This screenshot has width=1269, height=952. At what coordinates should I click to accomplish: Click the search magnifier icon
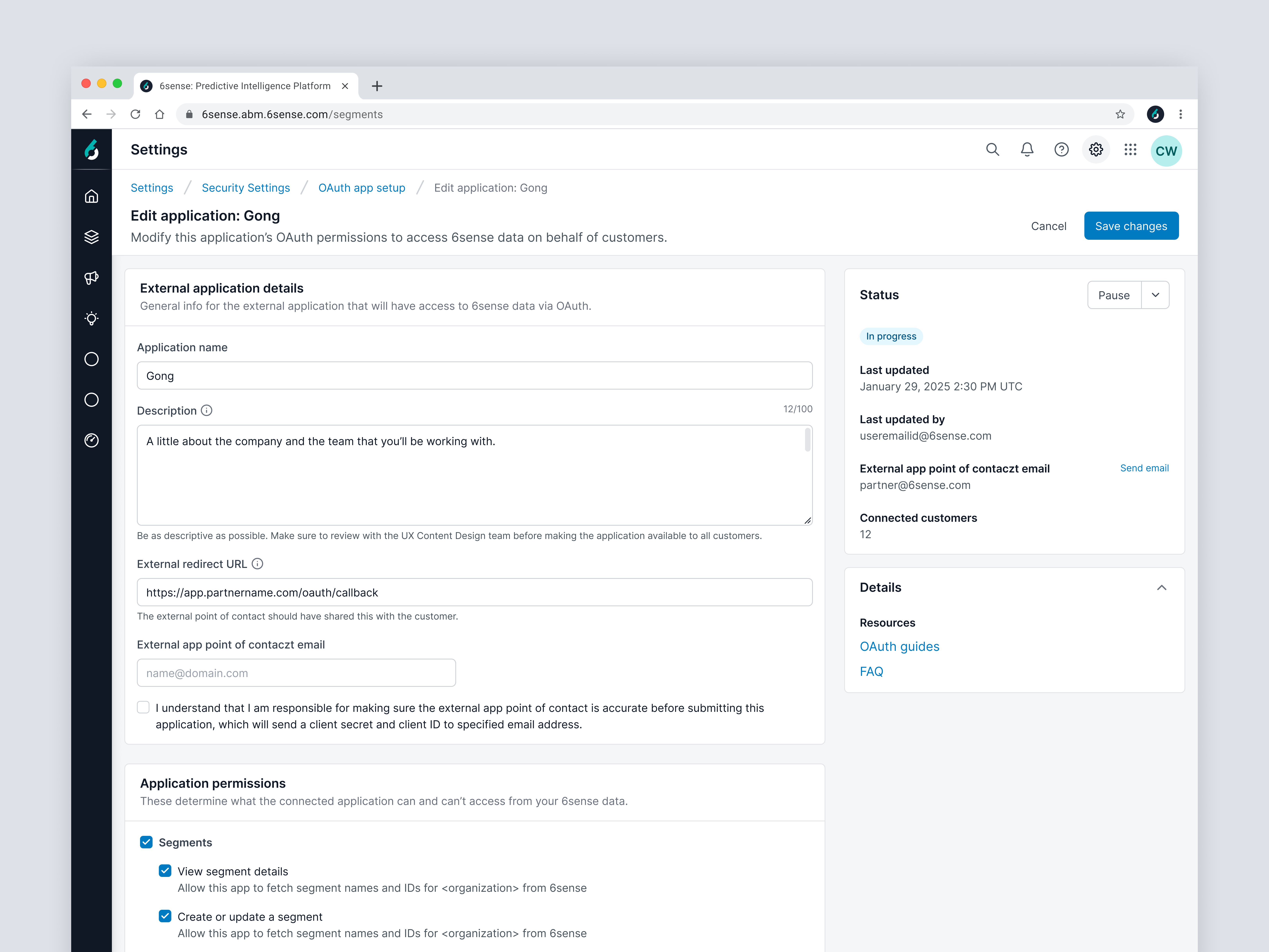pos(992,150)
